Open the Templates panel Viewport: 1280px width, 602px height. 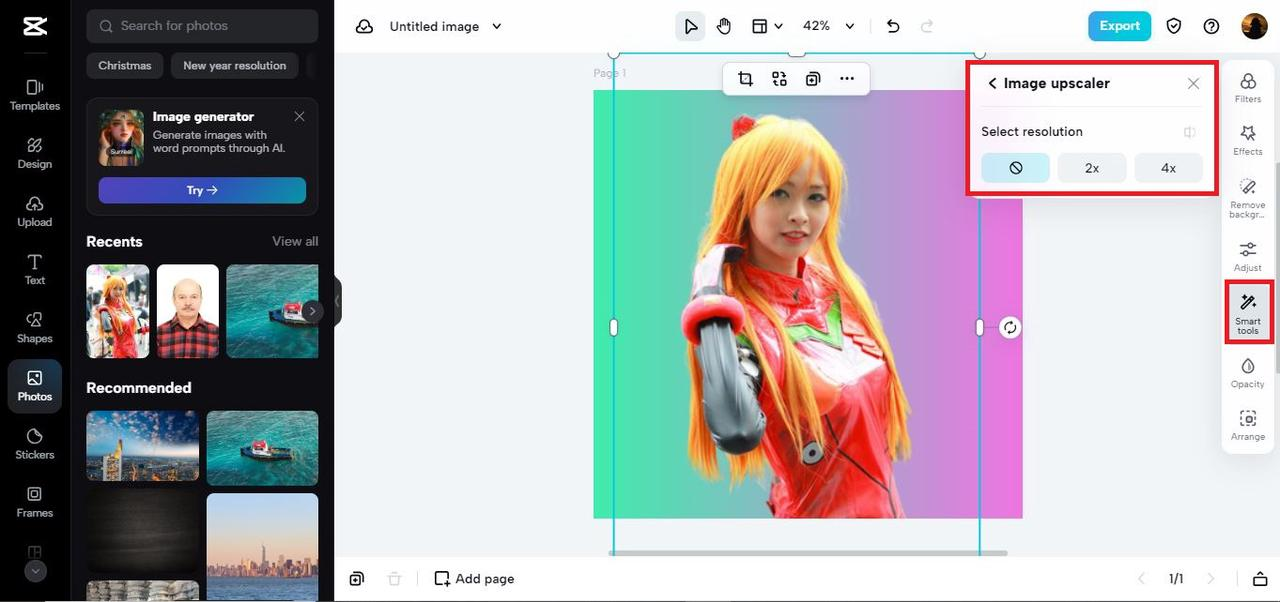pos(34,95)
